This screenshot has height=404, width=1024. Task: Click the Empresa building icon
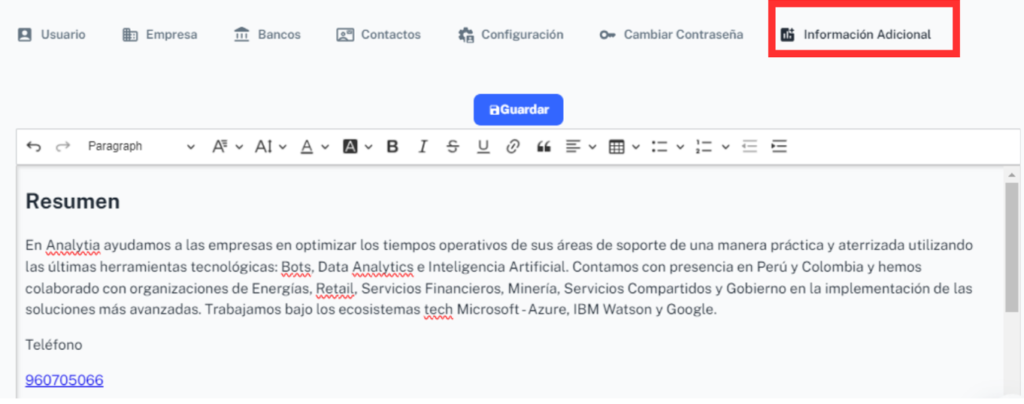pos(130,35)
